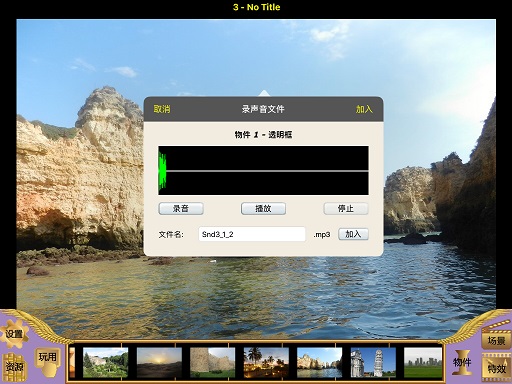Select the leaning tower of Pisa thumbnail

click(x=373, y=363)
